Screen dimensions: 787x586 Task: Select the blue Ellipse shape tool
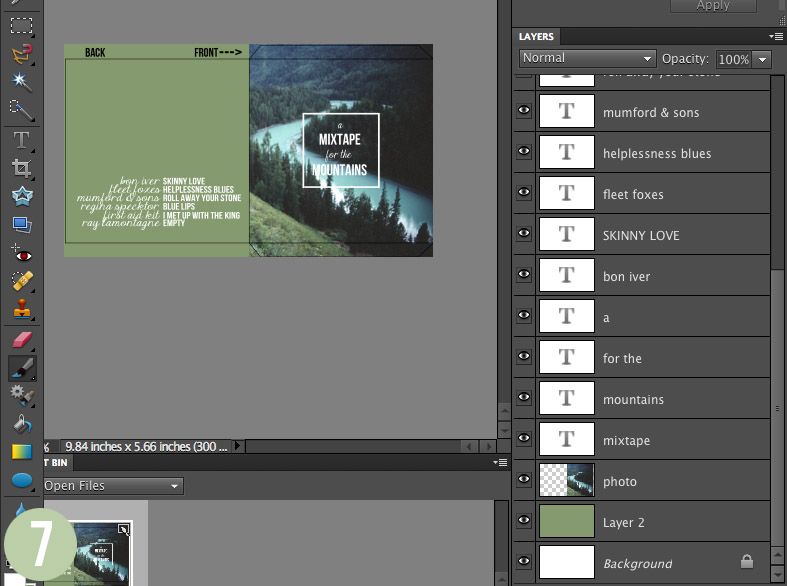point(21,480)
